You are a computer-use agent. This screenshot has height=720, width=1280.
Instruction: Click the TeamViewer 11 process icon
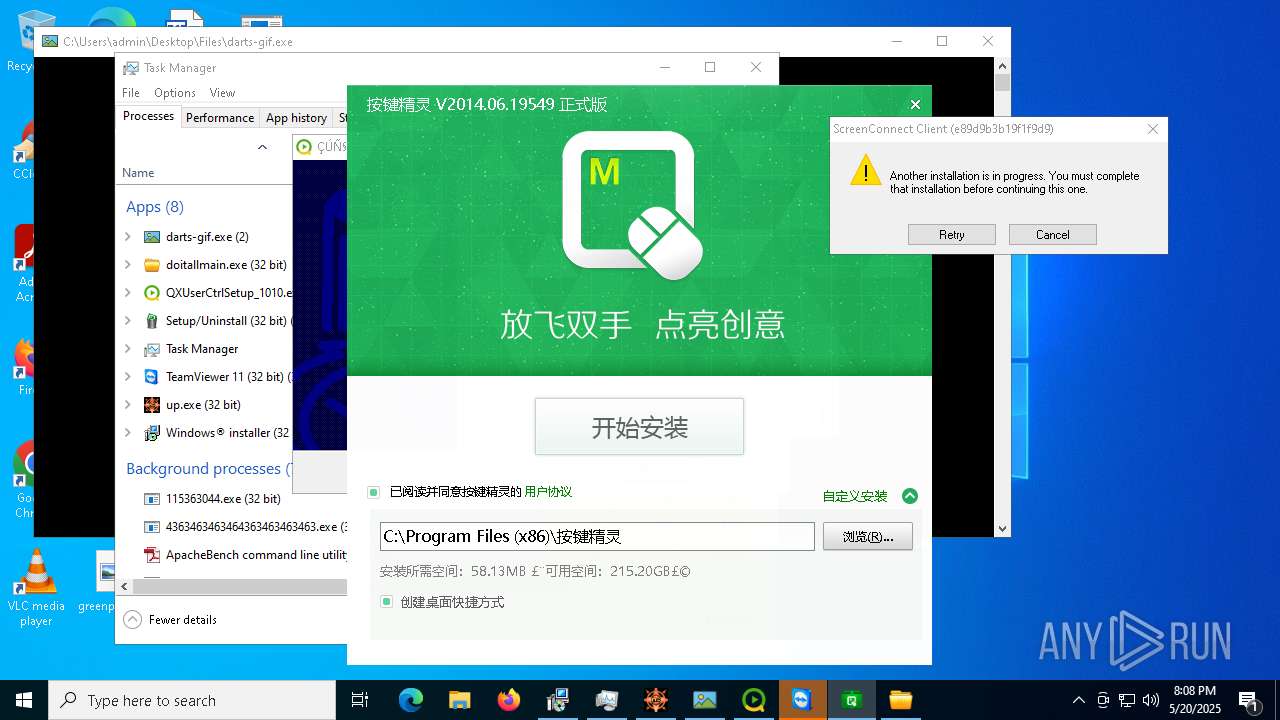(152, 377)
